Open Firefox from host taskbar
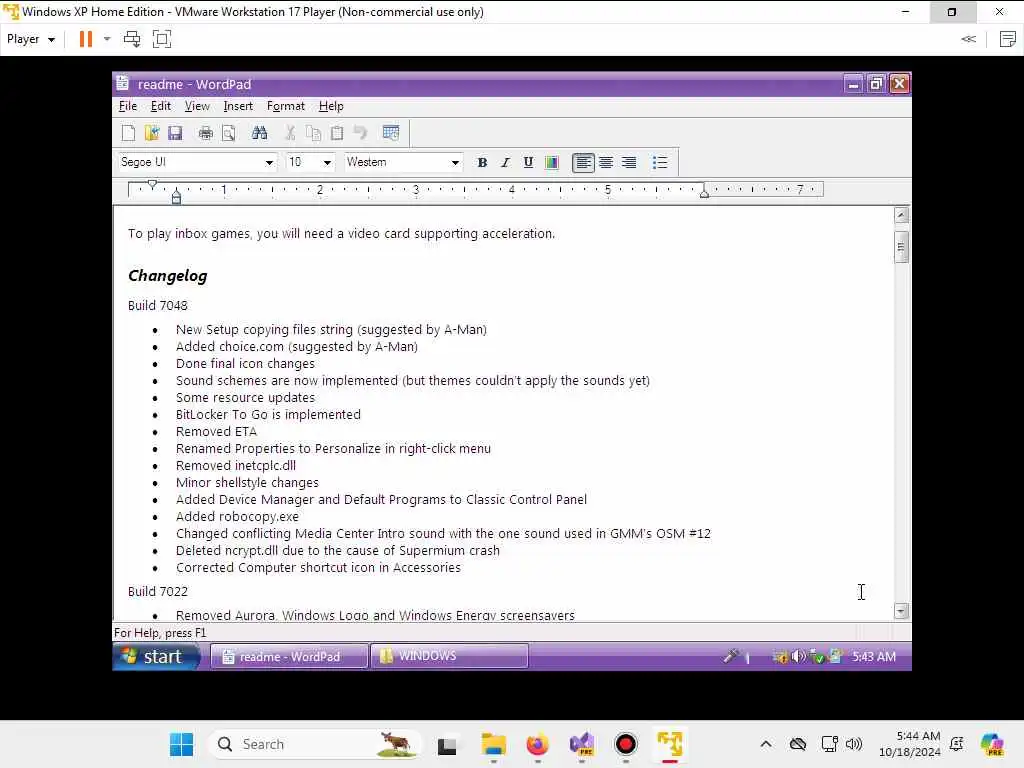1024x768 pixels. pyautogui.click(x=537, y=744)
